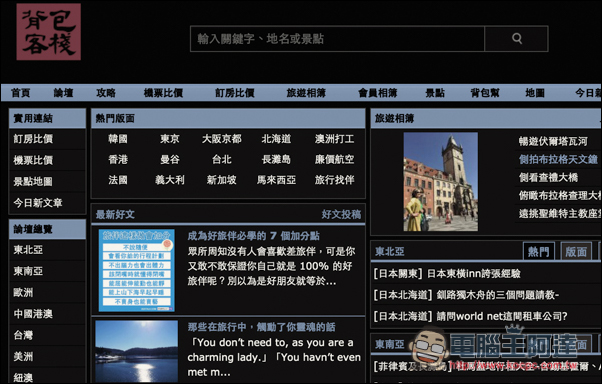This screenshot has width=602, height=384.
Task: Click the blue travel-companion checklist thumbnail
Action: pyautogui.click(x=137, y=270)
